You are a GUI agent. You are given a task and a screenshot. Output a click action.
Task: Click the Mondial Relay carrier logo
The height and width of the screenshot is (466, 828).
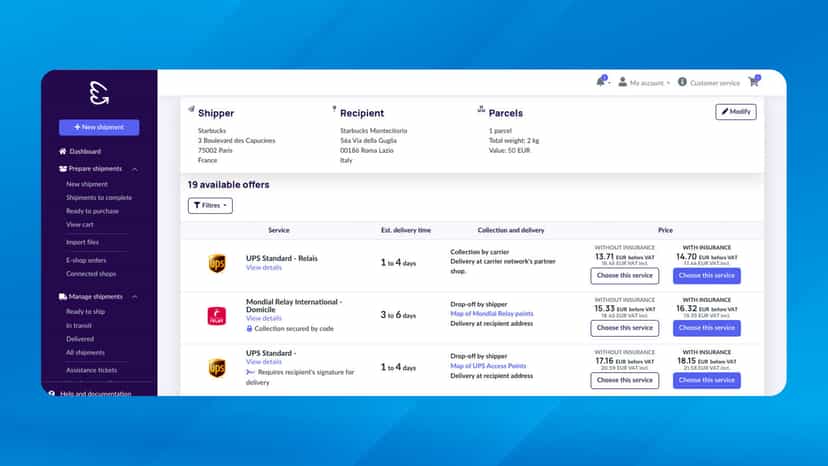[217, 315]
